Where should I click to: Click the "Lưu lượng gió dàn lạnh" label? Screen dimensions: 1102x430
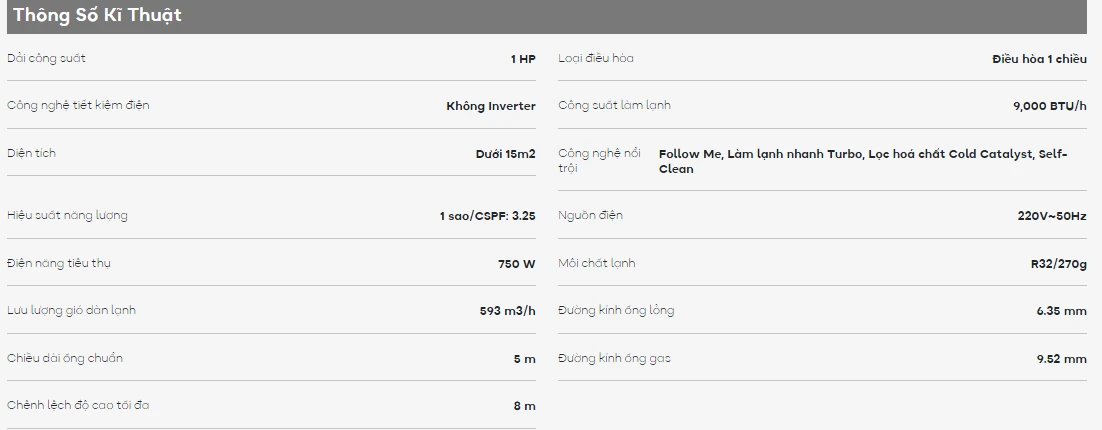pos(71,310)
